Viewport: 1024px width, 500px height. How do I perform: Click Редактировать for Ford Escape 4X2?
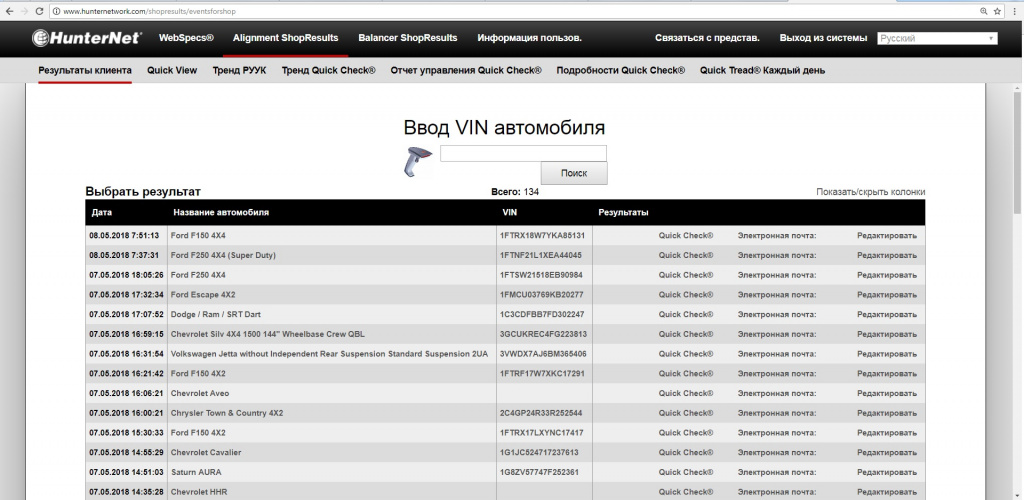887,294
